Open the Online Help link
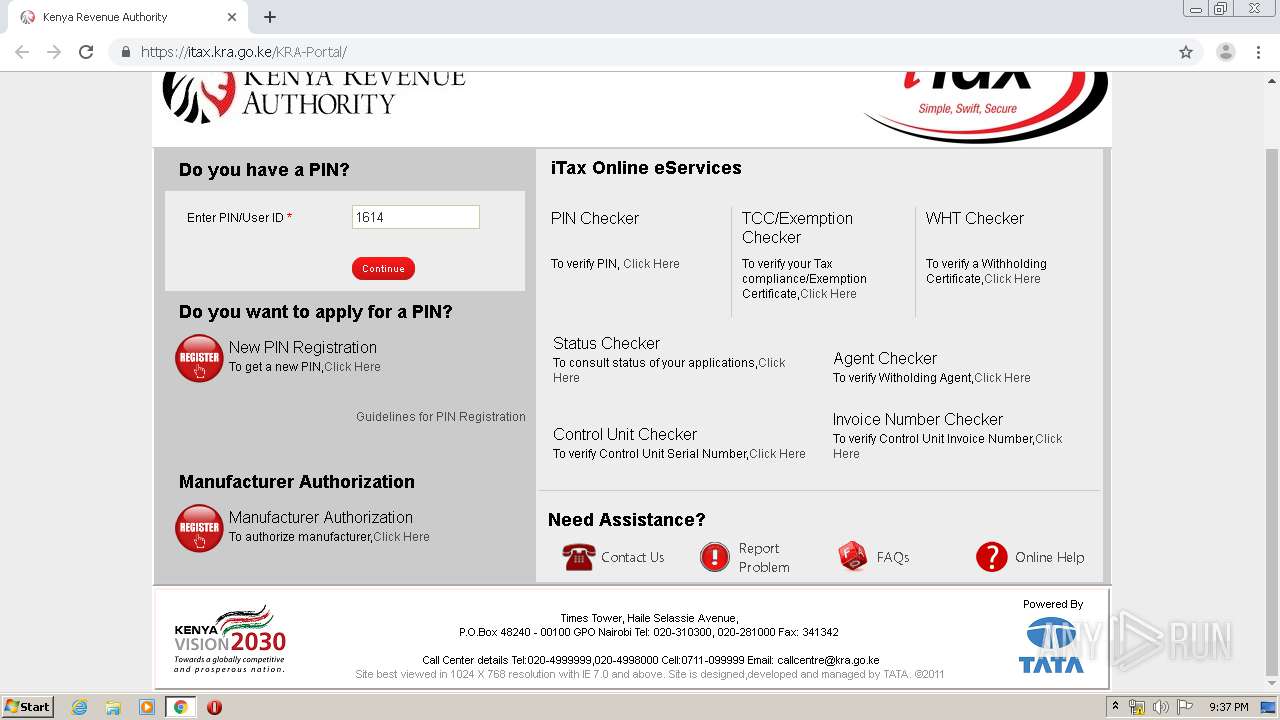The width and height of the screenshot is (1280, 720). click(x=1049, y=557)
